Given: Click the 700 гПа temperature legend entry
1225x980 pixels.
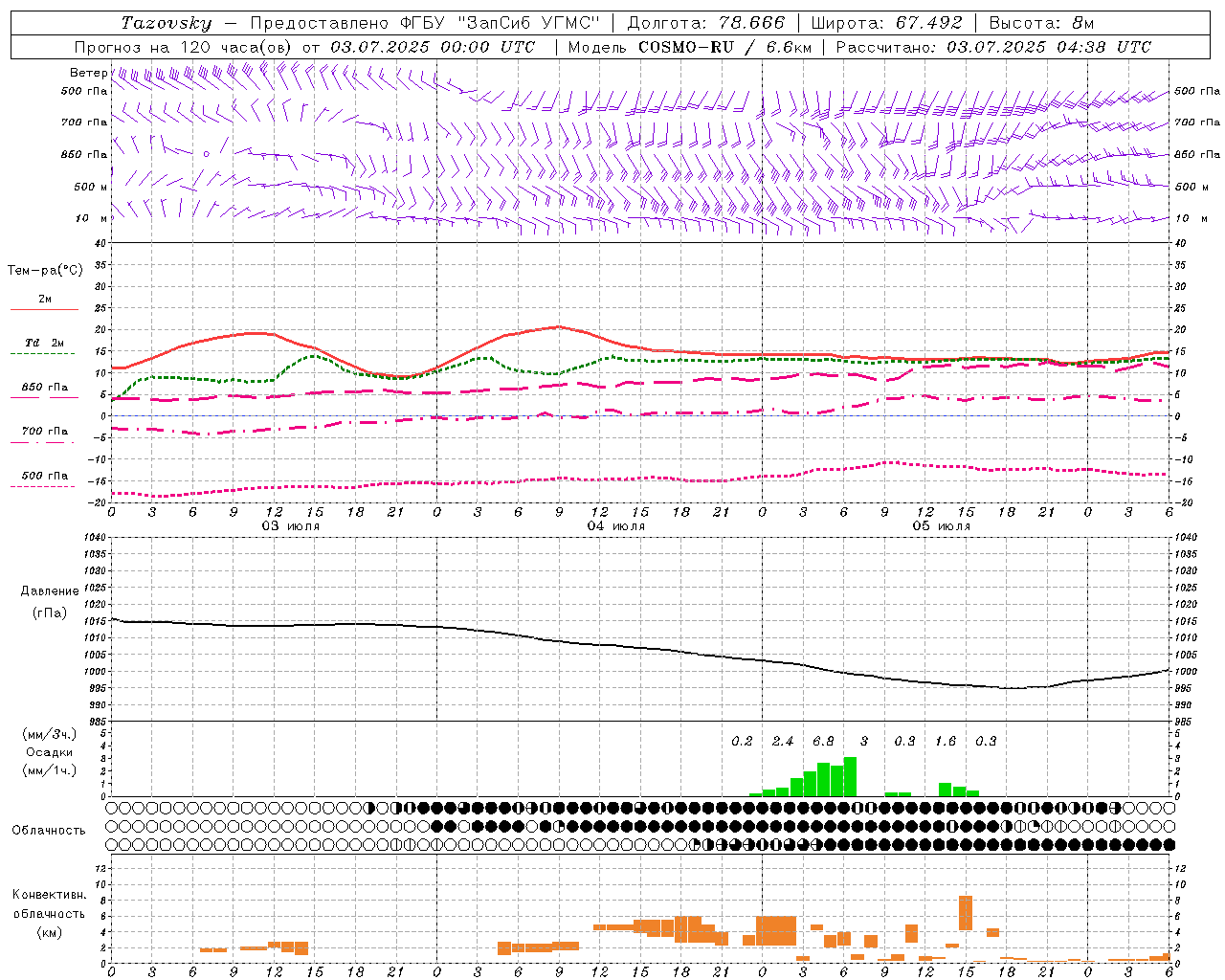Looking at the screenshot, I should tap(44, 432).
